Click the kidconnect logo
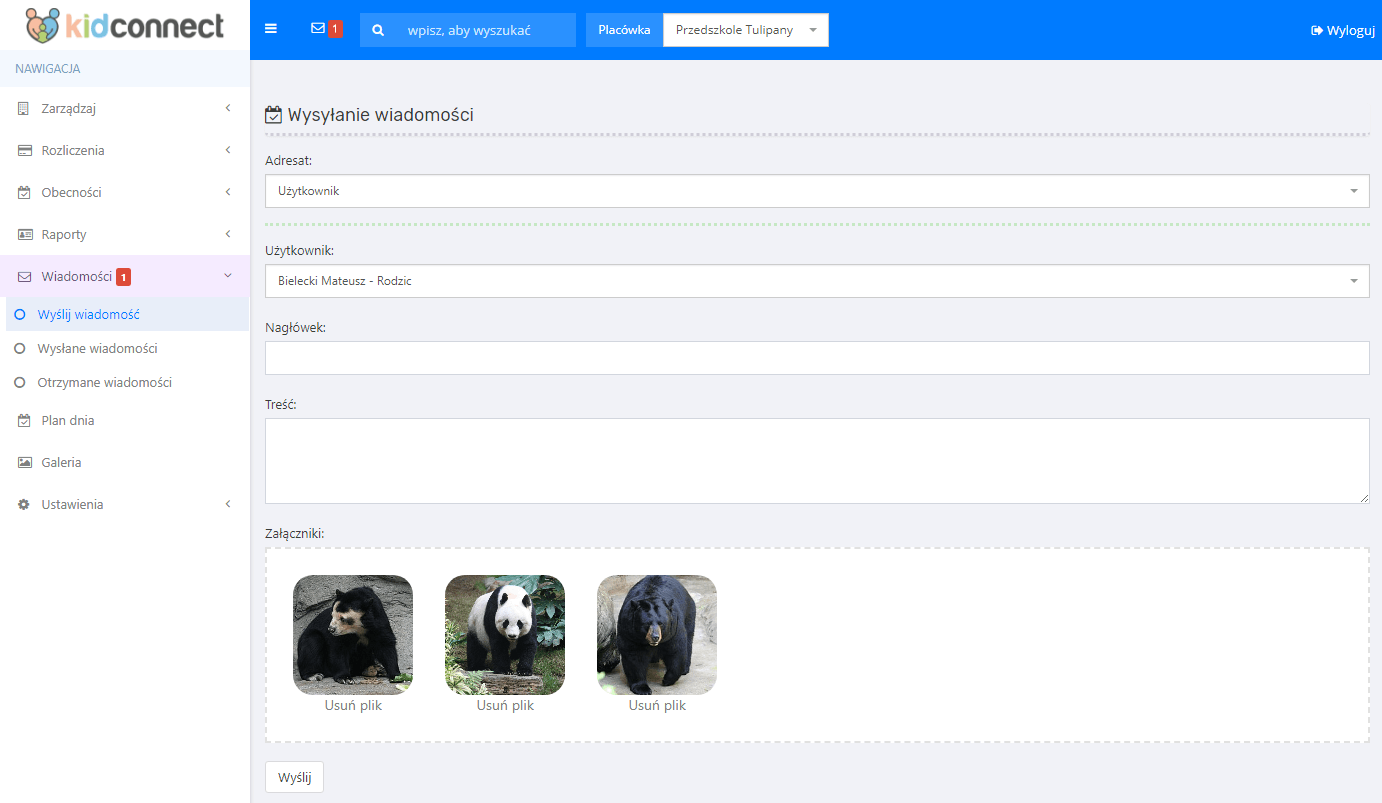1382x803 pixels. [x=125, y=25]
